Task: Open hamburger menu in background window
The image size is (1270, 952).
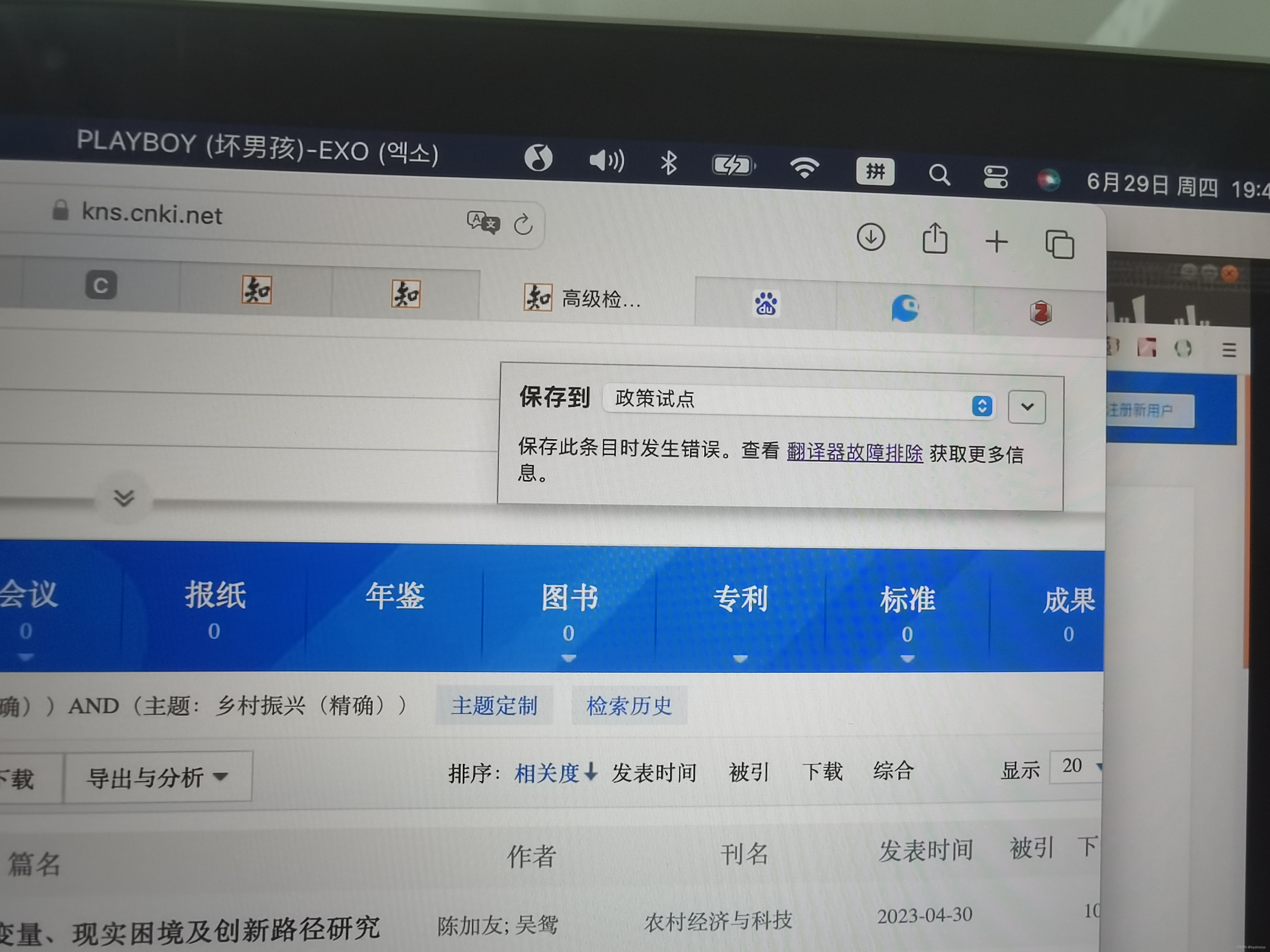Action: [x=1229, y=350]
